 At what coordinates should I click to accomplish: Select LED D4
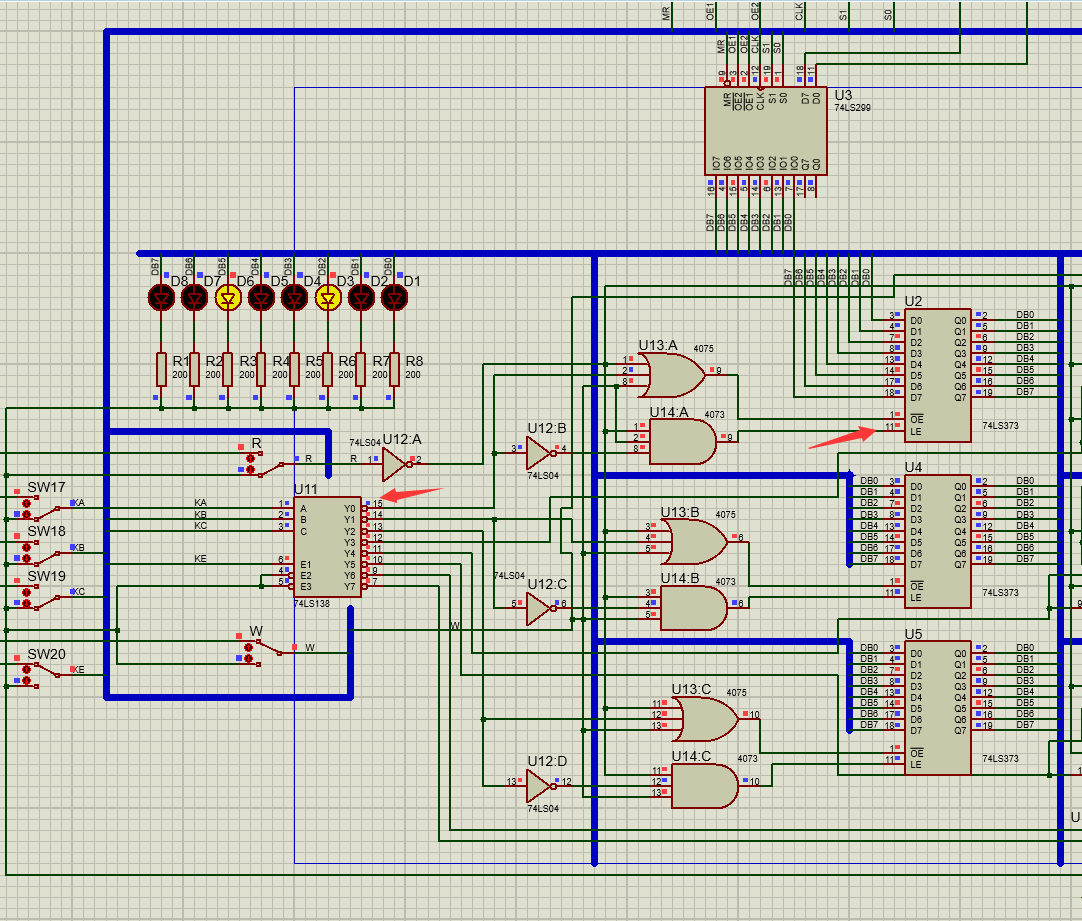point(295,298)
